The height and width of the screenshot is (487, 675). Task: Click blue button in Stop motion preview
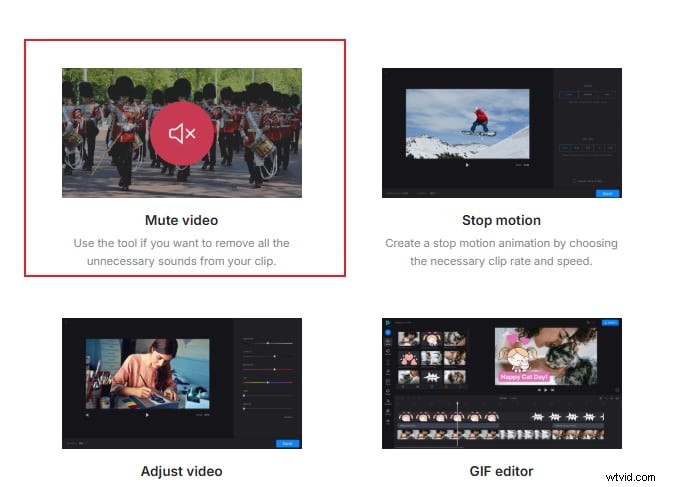click(607, 193)
